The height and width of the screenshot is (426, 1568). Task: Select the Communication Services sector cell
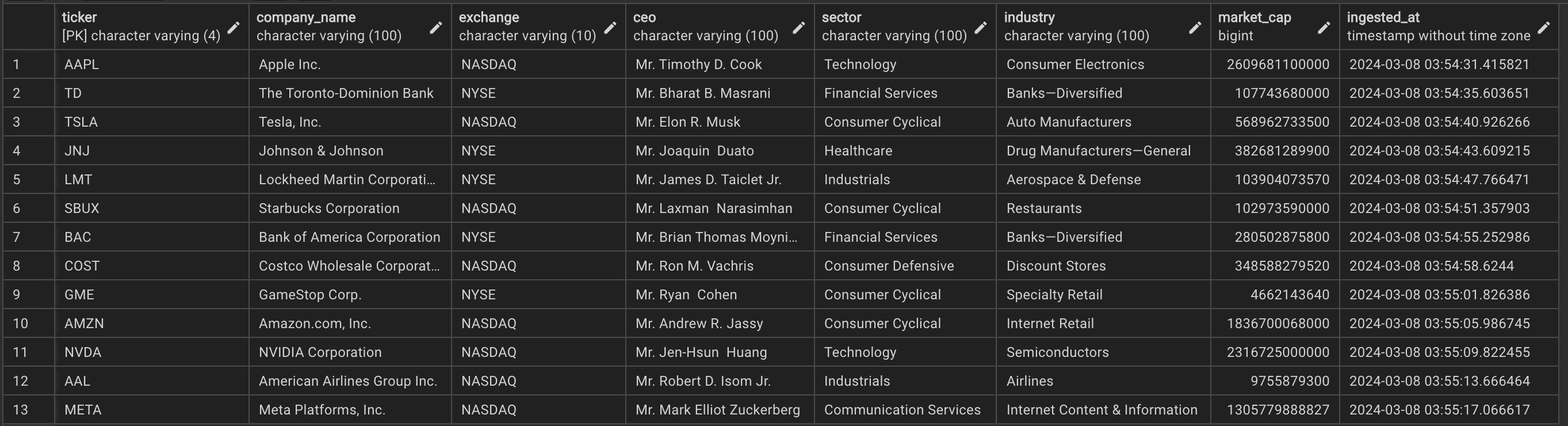tap(905, 409)
